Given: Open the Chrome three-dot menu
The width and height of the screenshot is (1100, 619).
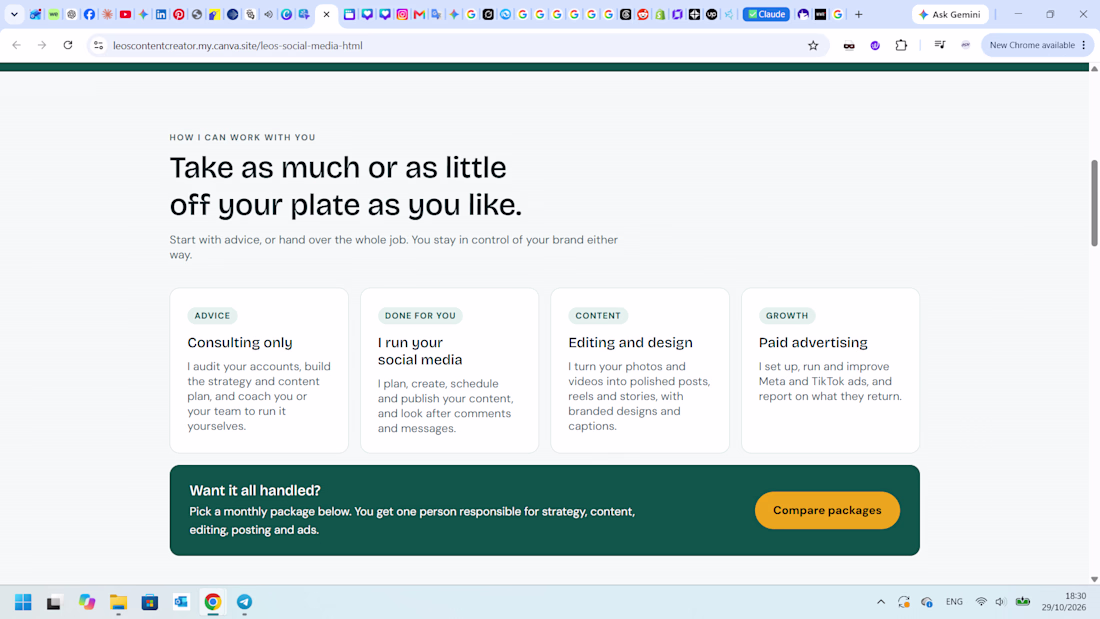Looking at the screenshot, I should tap(1084, 46).
